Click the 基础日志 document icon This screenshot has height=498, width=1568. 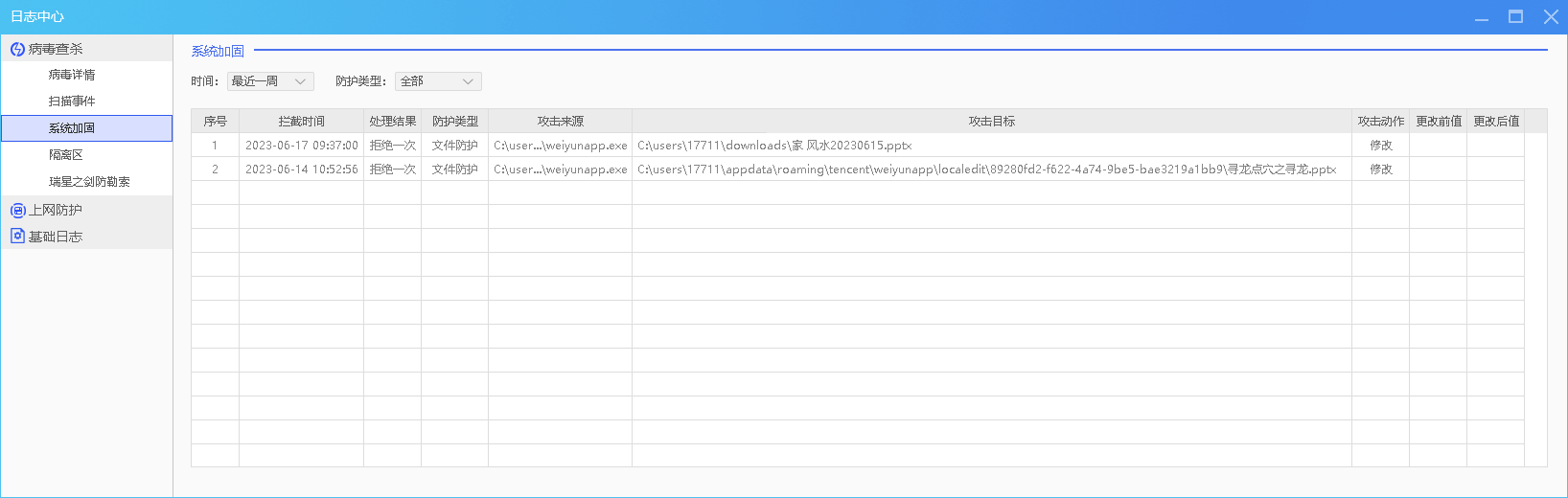coord(17,236)
